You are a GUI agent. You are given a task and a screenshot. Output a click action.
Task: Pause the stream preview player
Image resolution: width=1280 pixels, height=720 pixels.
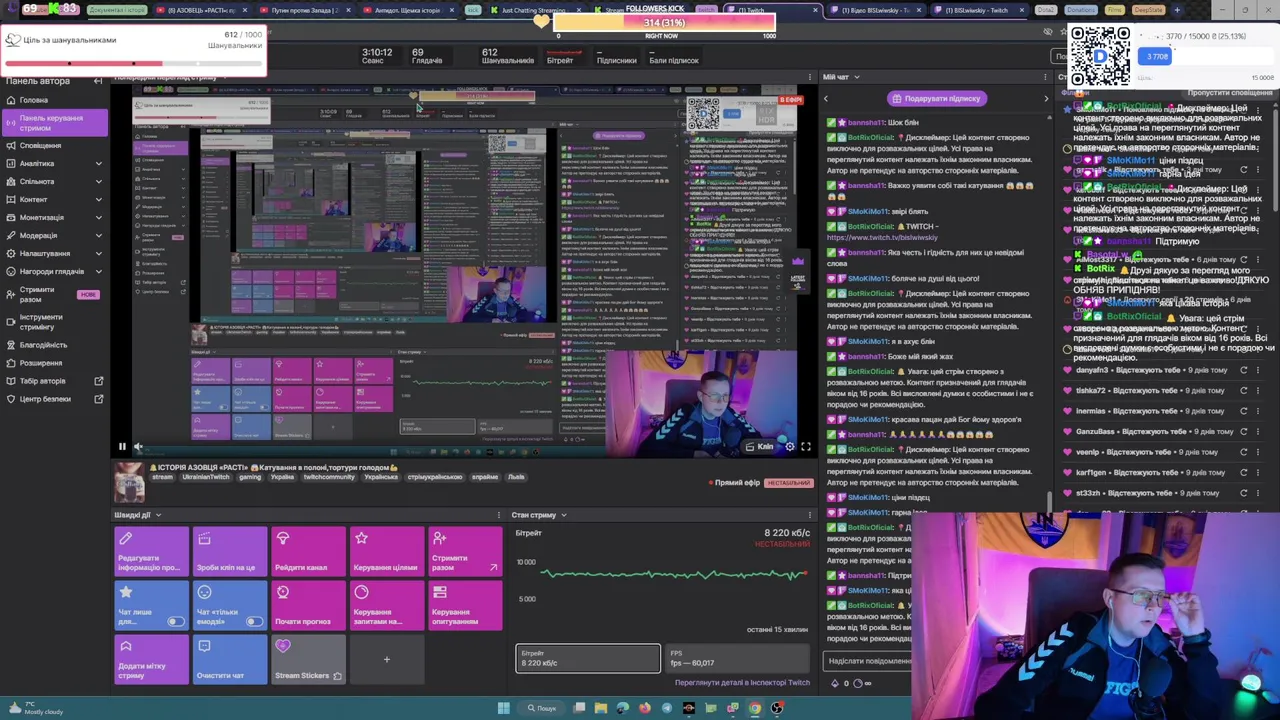[123, 447]
